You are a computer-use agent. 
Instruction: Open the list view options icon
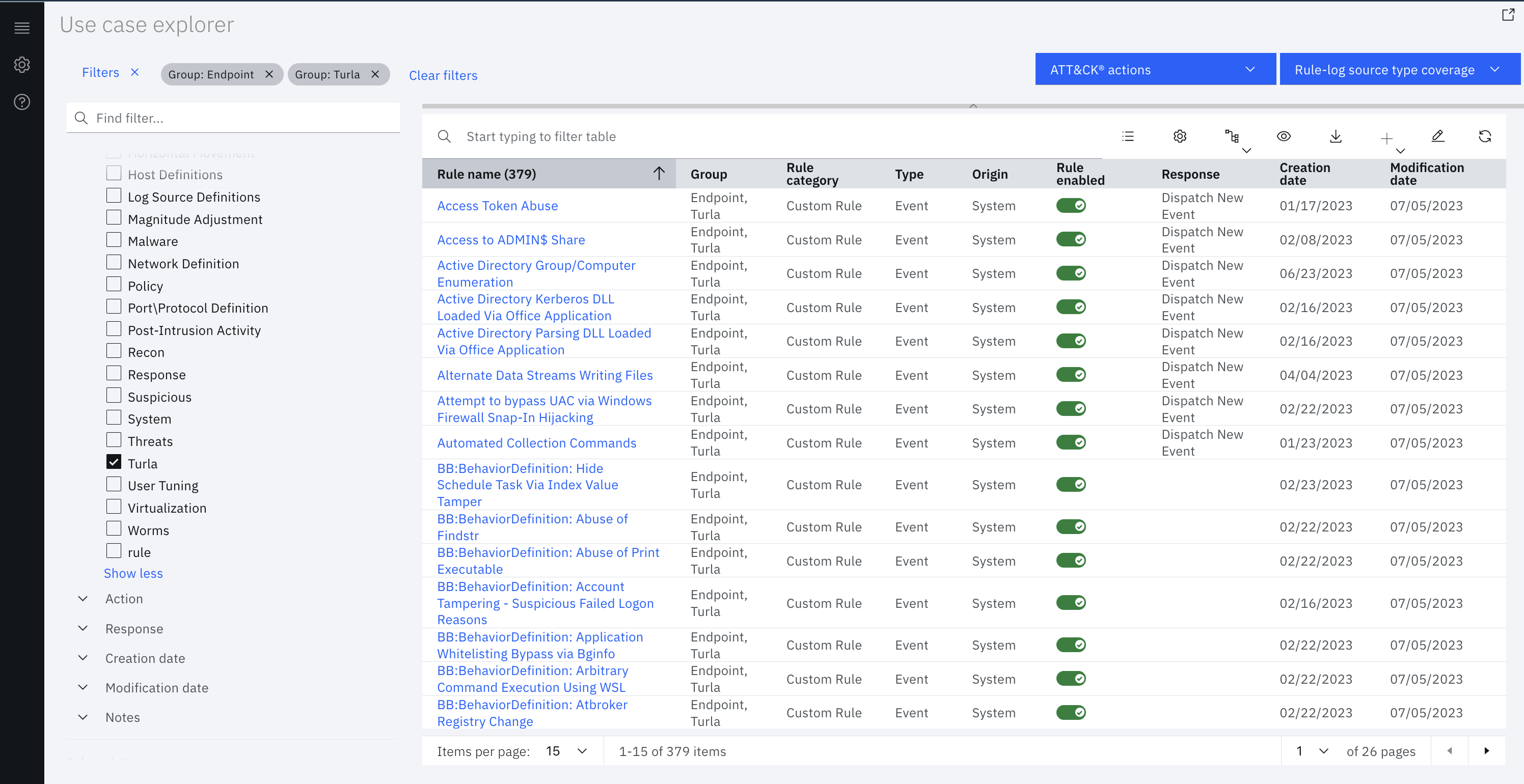[x=1128, y=136]
